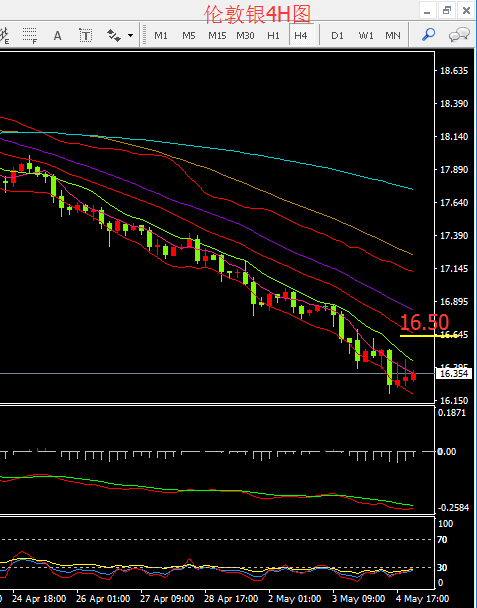Click the 28 Apr 17:00 time label

(231, 598)
